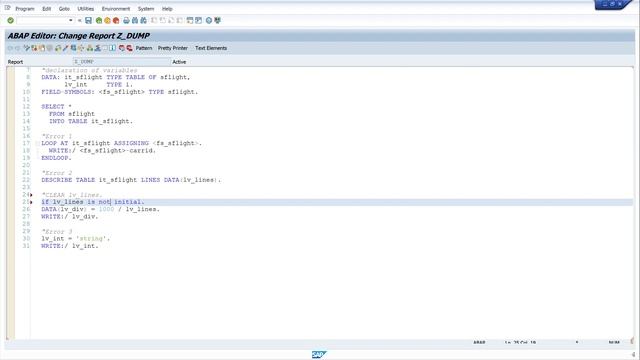
Task: Open the Display Navigation Window icon
Action: tap(98, 48)
